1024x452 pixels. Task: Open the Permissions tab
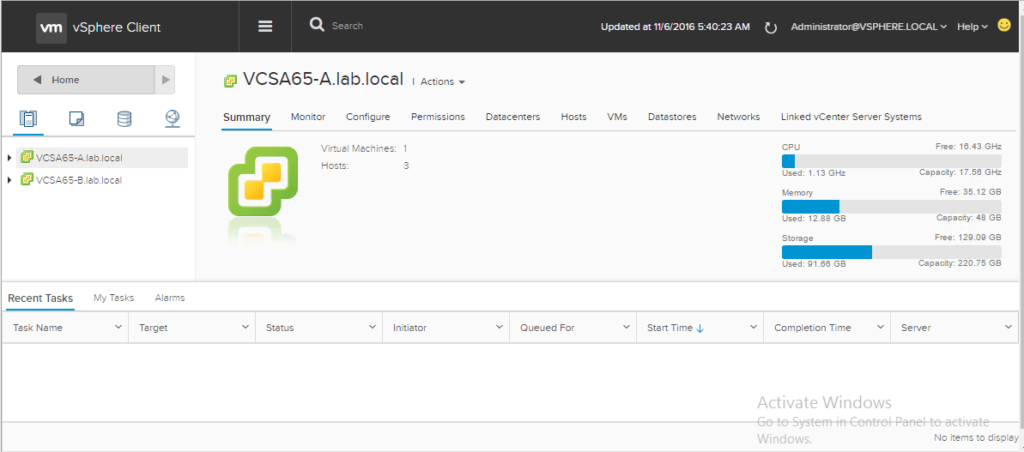[x=438, y=117]
